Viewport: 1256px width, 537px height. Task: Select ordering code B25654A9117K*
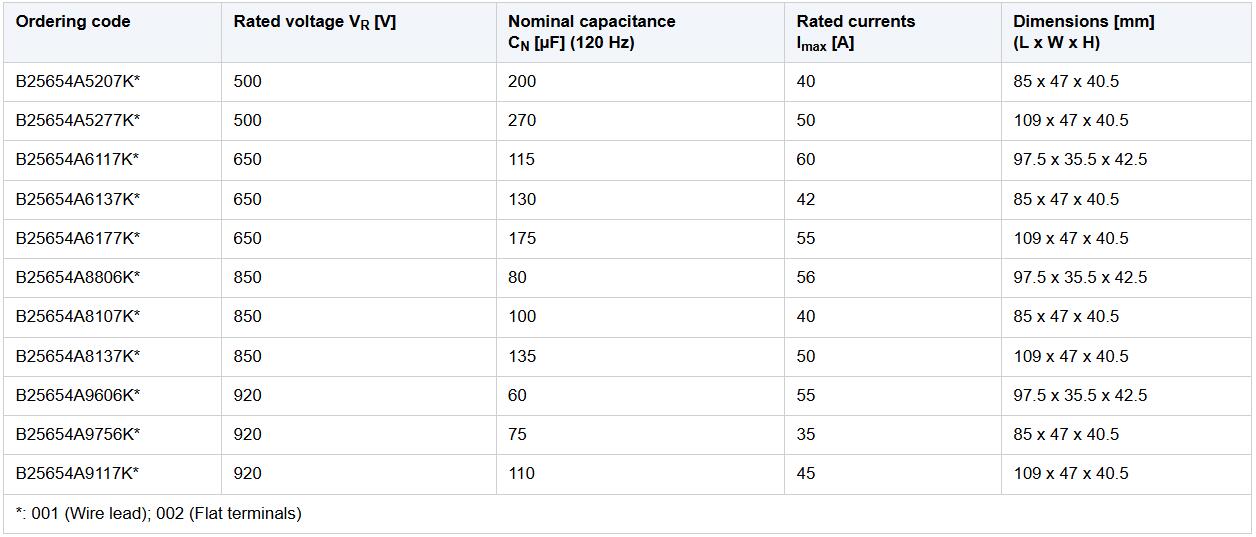(78, 473)
